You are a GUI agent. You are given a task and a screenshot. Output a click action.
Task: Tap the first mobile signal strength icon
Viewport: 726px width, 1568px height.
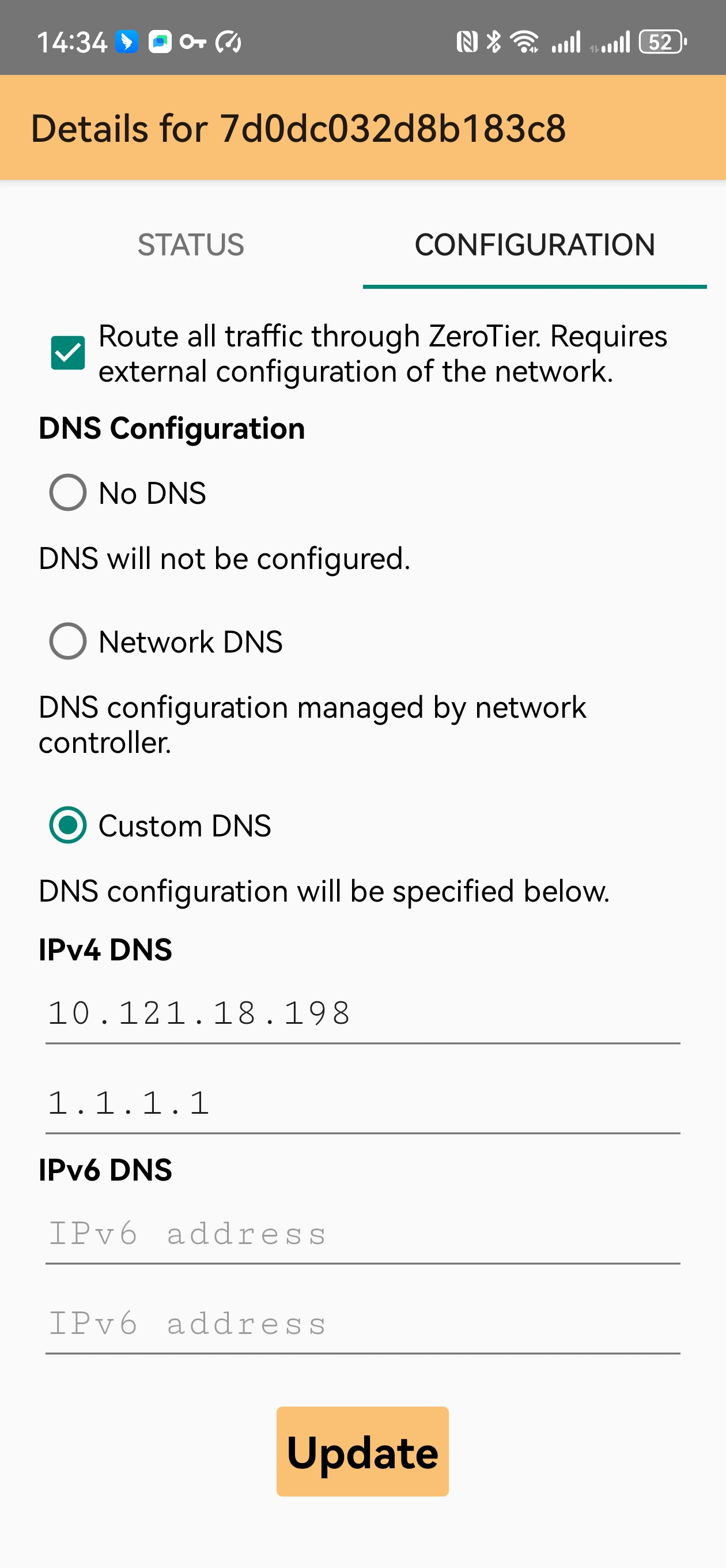tap(566, 42)
